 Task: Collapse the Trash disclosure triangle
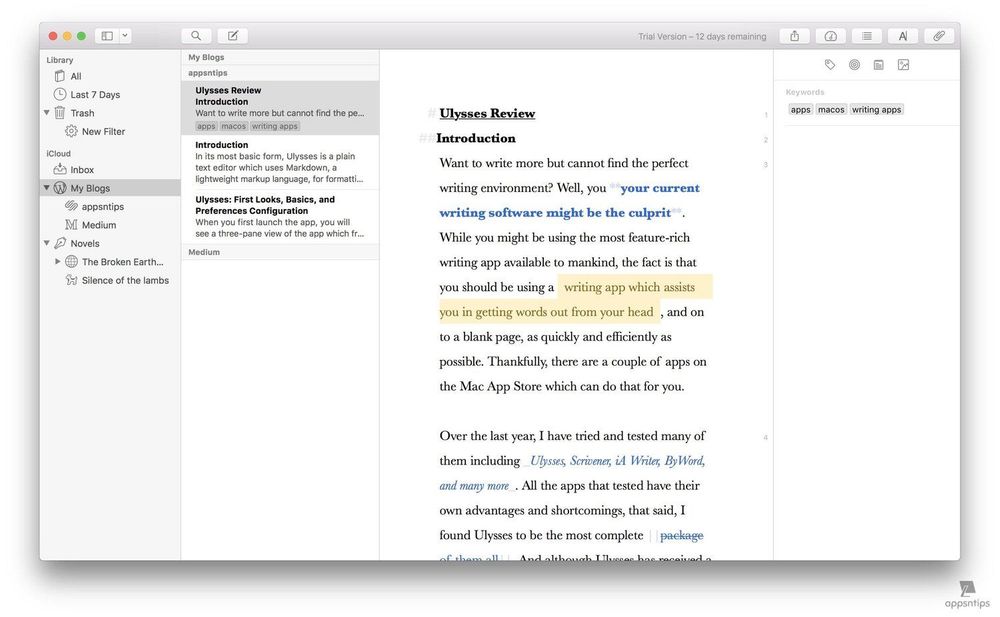46,112
